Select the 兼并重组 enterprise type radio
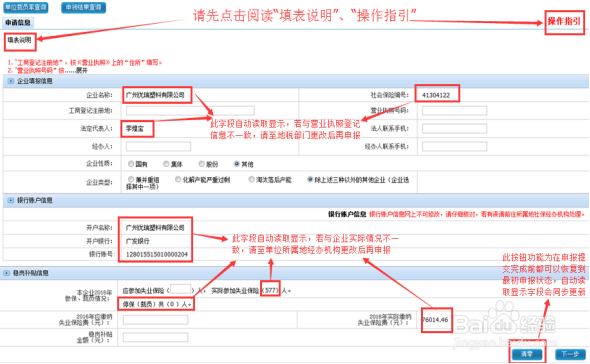Viewport: 590px width, 364px height. (131, 180)
